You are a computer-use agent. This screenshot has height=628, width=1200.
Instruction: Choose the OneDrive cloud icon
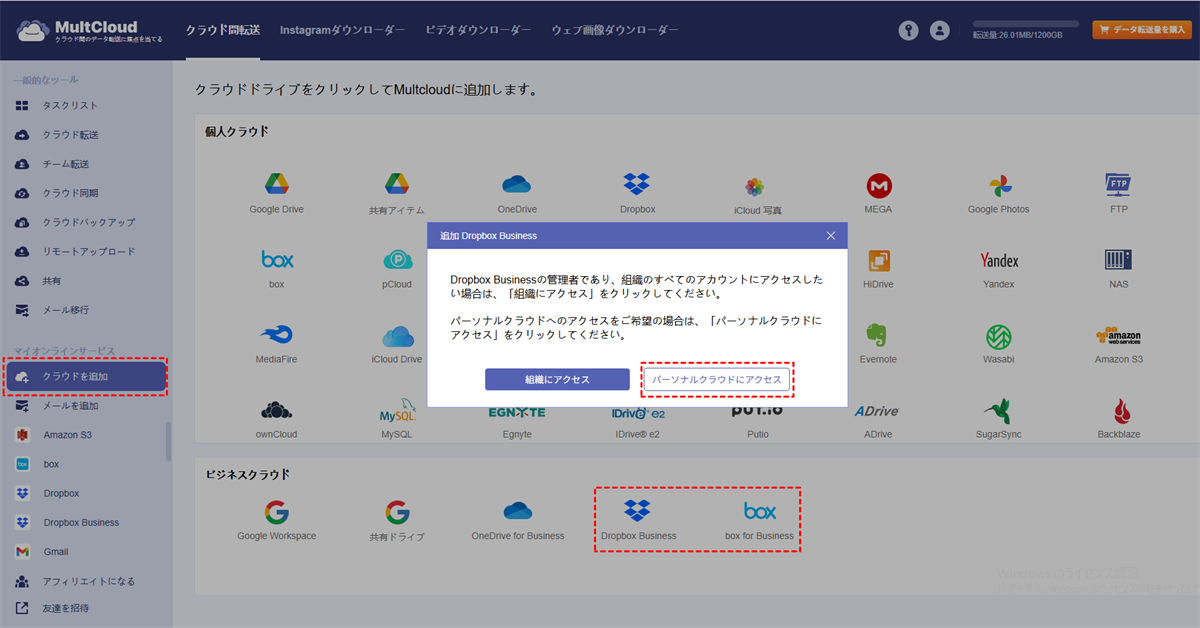tap(517, 184)
